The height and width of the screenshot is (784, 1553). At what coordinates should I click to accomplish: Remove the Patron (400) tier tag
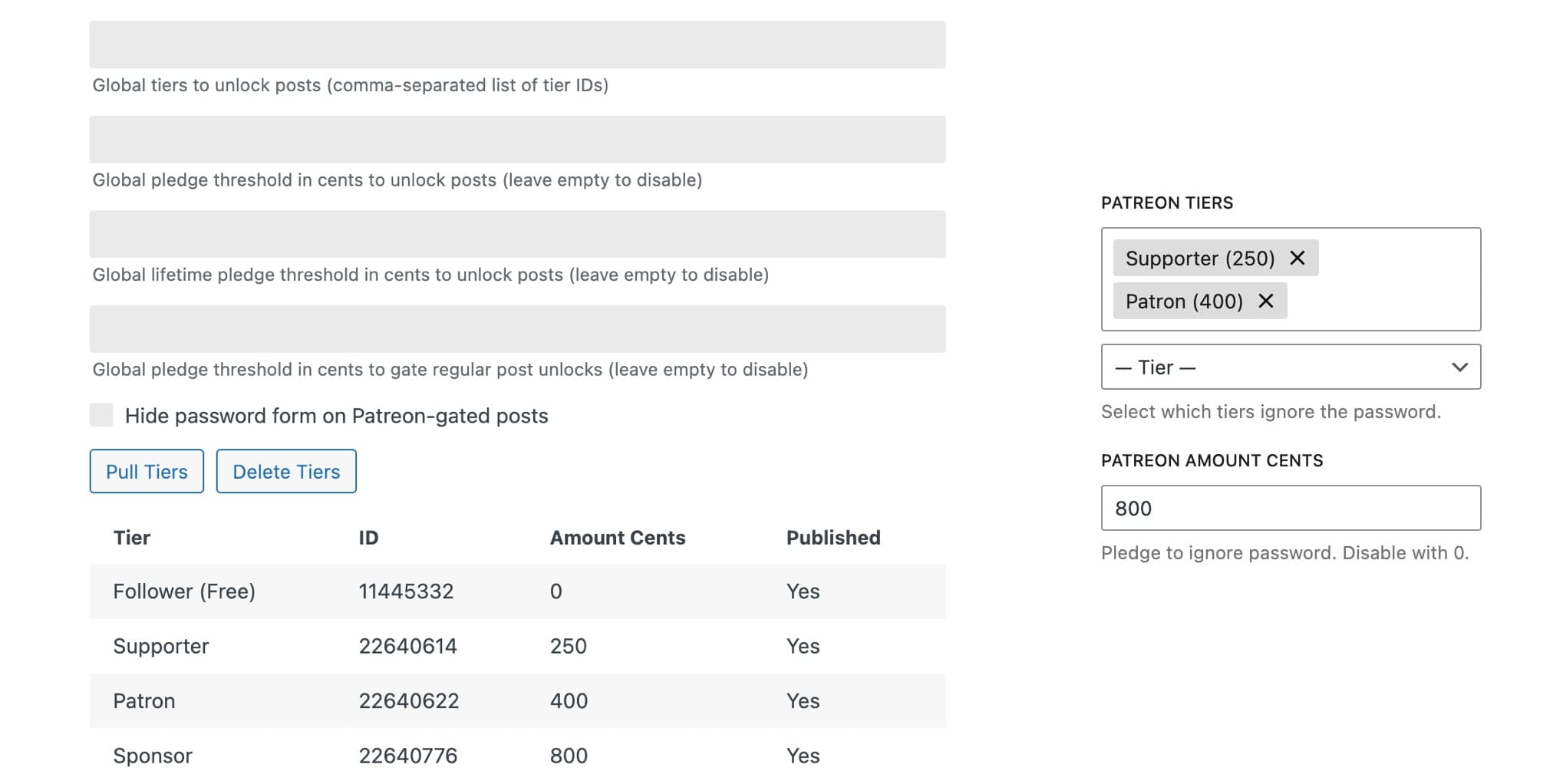(1265, 301)
